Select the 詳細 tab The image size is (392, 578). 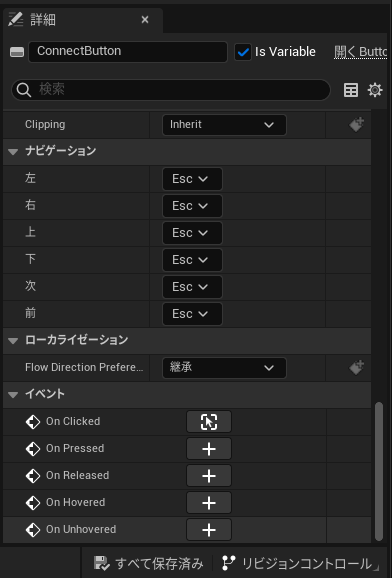43,20
